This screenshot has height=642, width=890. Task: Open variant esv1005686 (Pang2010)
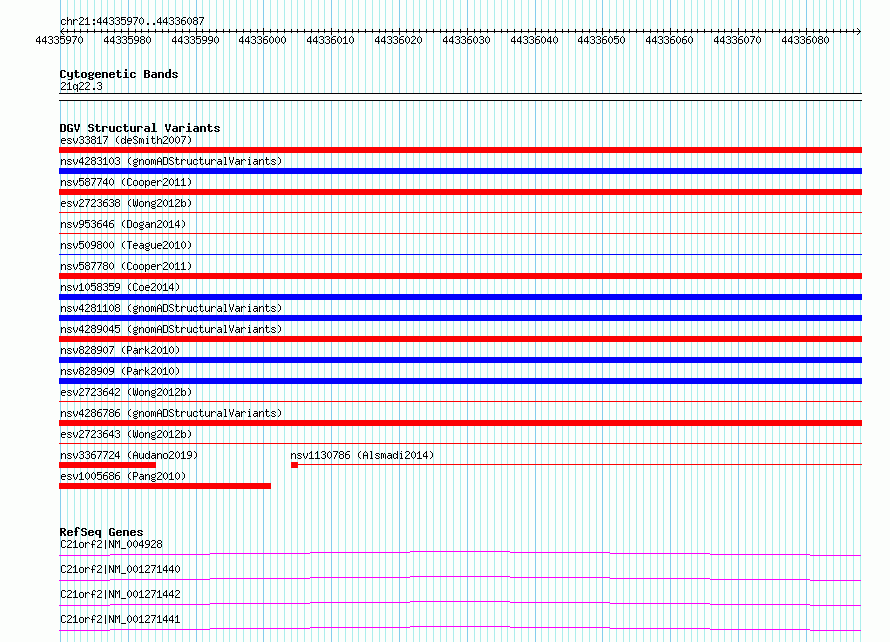(x=123, y=476)
